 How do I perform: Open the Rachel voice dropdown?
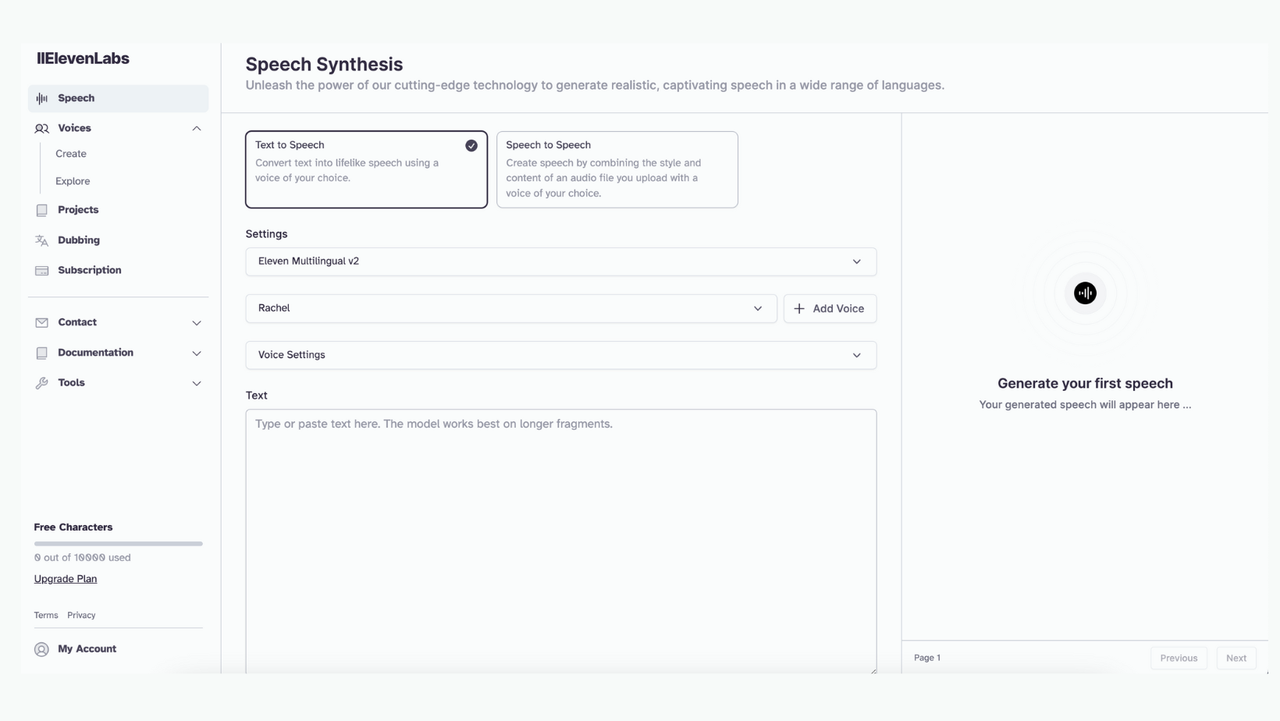coord(511,308)
